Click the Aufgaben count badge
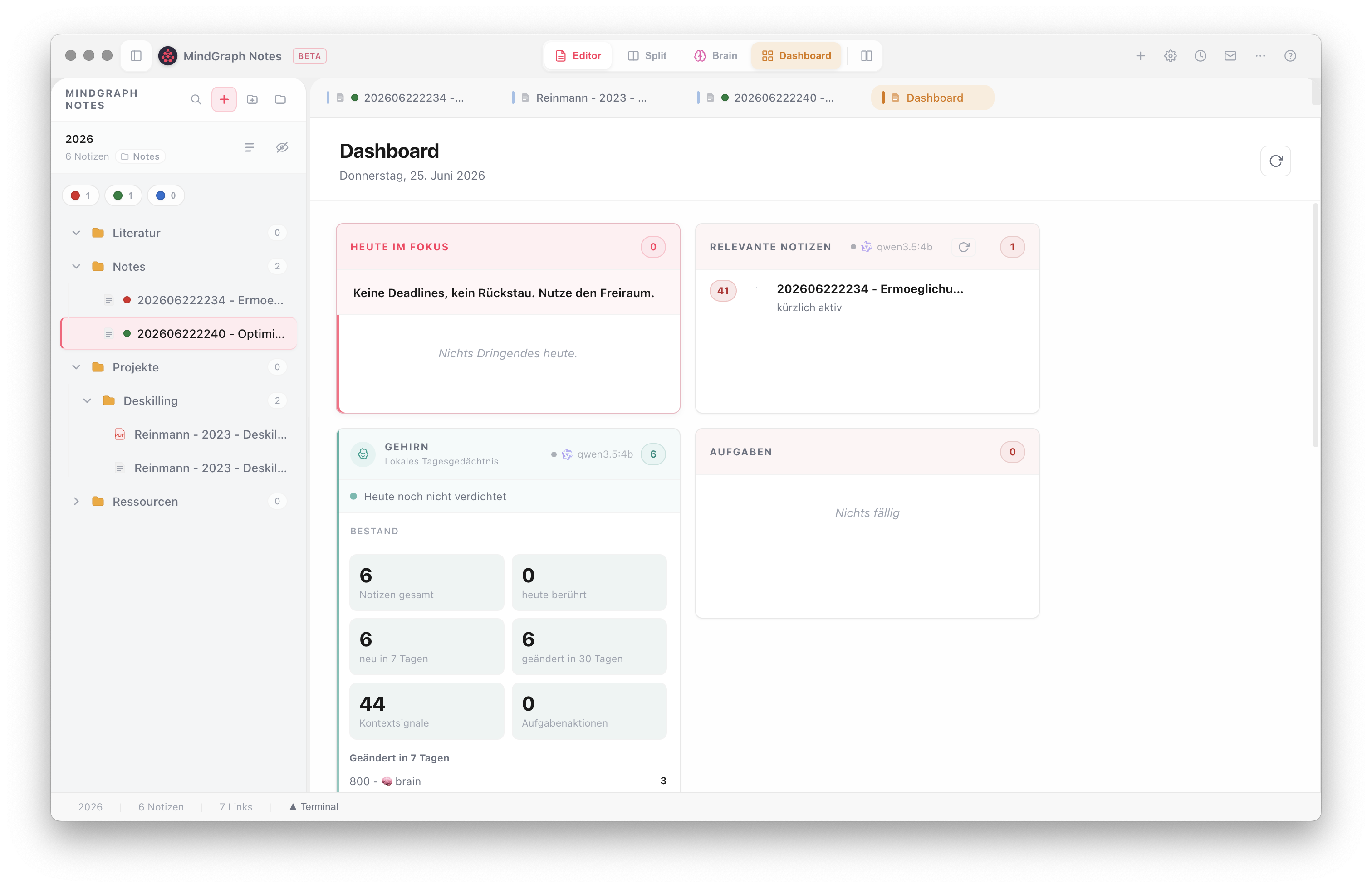1372x888 pixels. point(1012,452)
